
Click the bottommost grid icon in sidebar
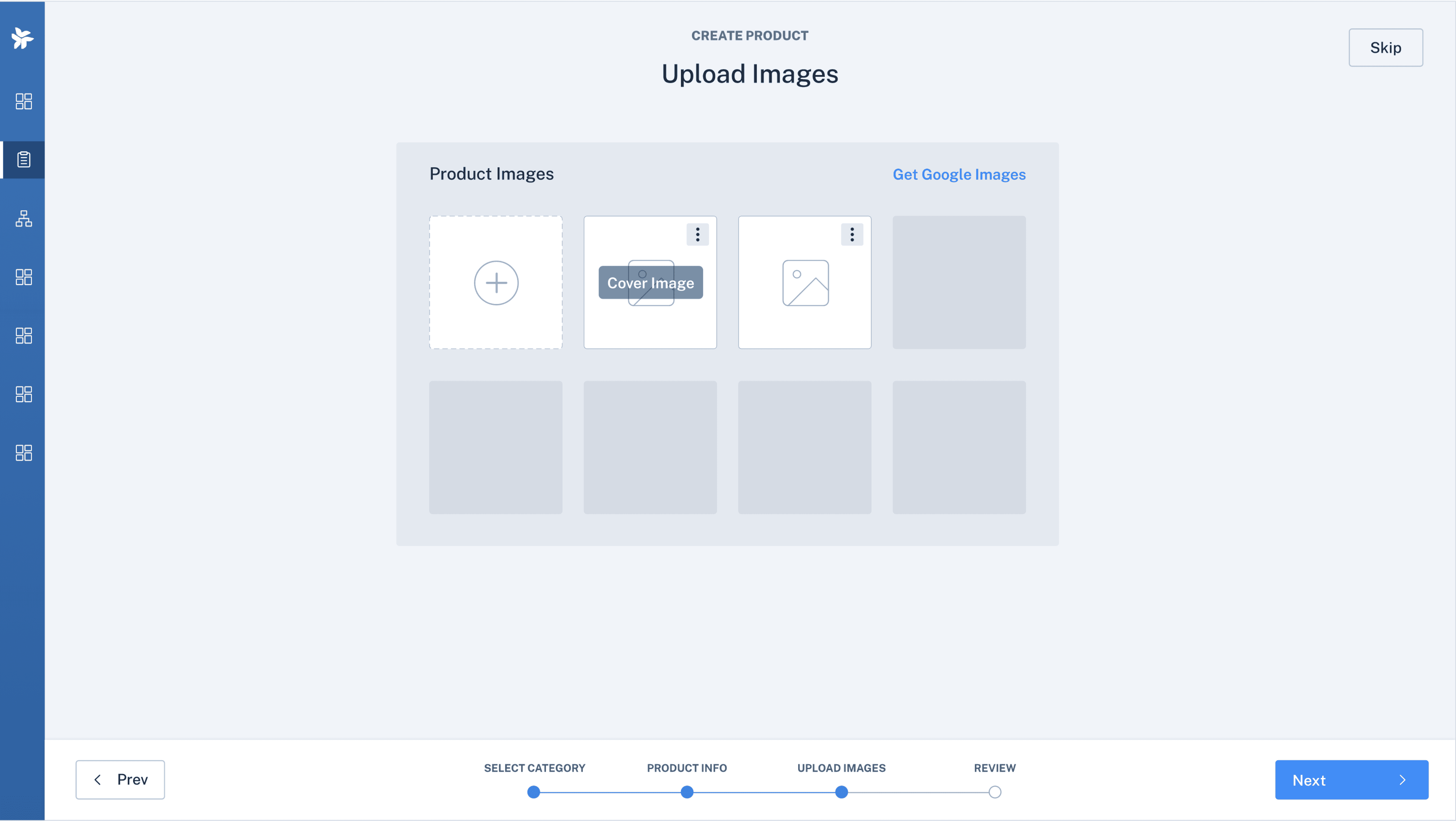pos(24,453)
